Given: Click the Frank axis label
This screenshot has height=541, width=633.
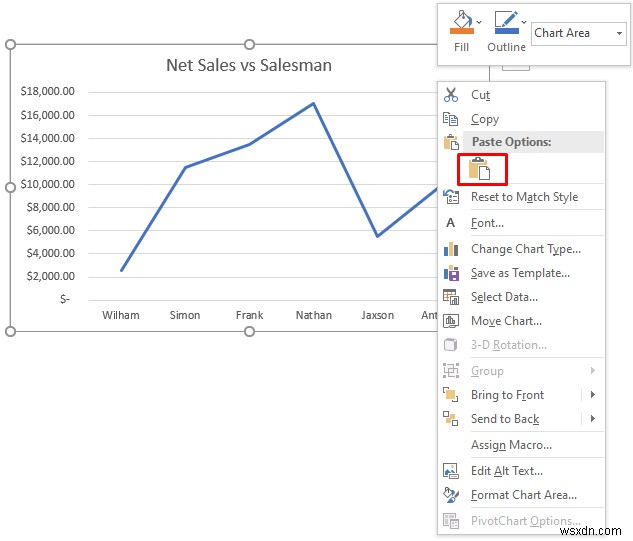Looking at the screenshot, I should pos(249,315).
